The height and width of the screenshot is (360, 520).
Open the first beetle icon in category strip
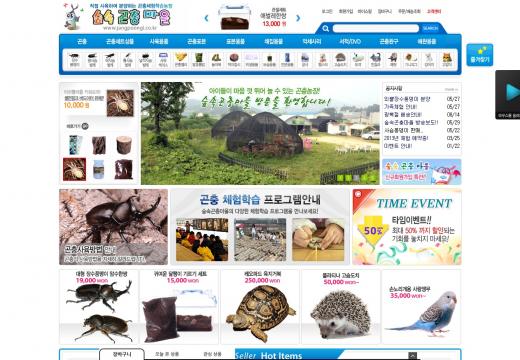click(x=74, y=60)
